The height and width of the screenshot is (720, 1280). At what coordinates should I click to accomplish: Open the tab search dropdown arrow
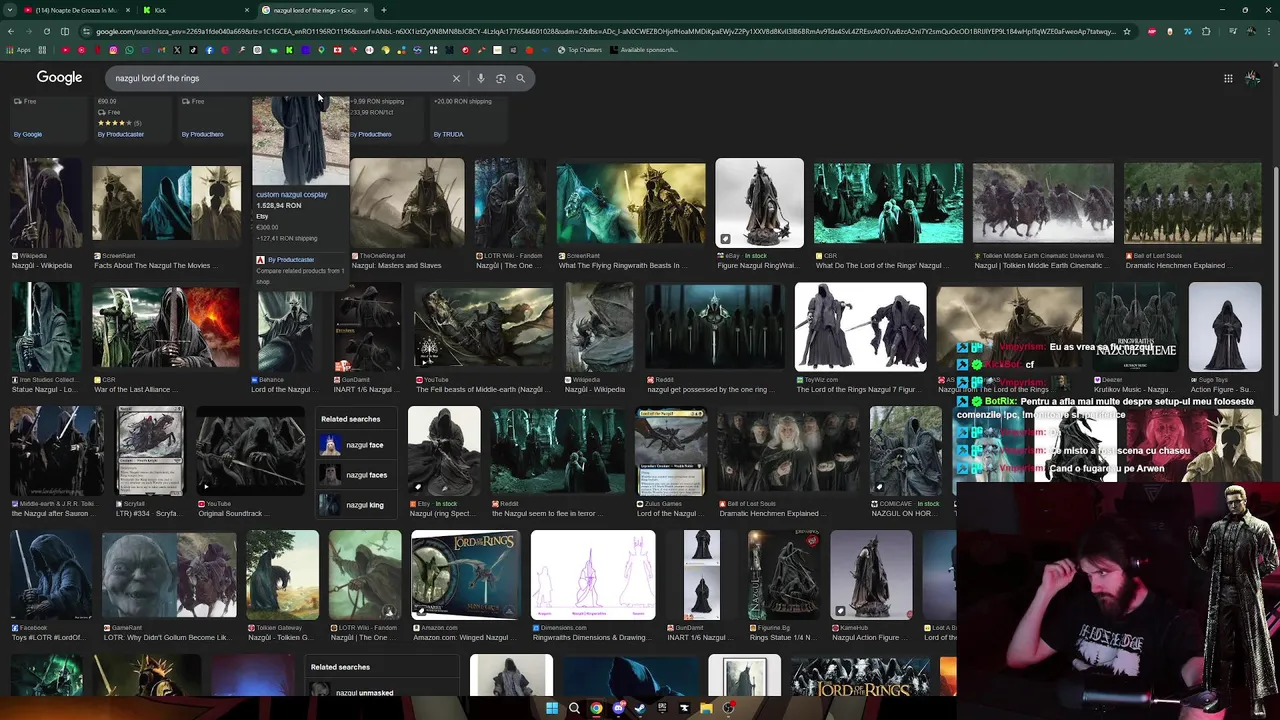coord(10,10)
